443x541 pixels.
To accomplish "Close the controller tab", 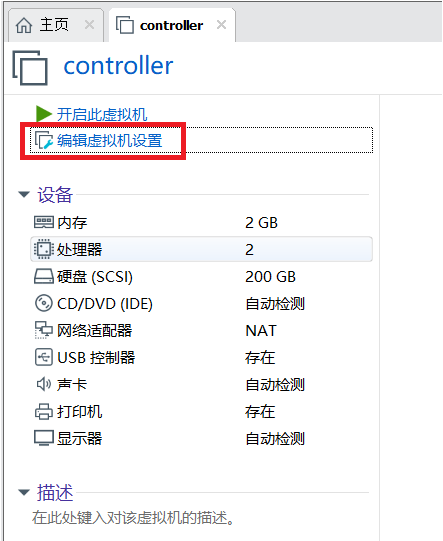I will coord(222,24).
